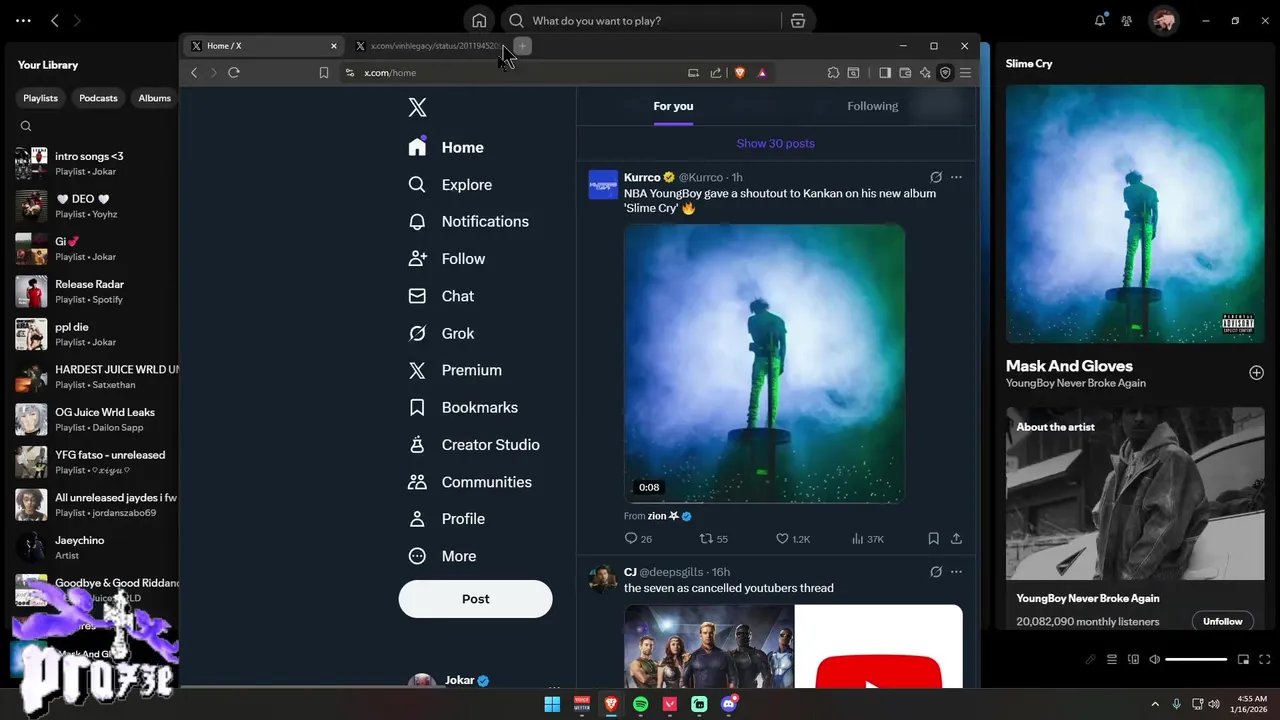
Task: Toggle the browser sidebar panel
Action: point(885,72)
